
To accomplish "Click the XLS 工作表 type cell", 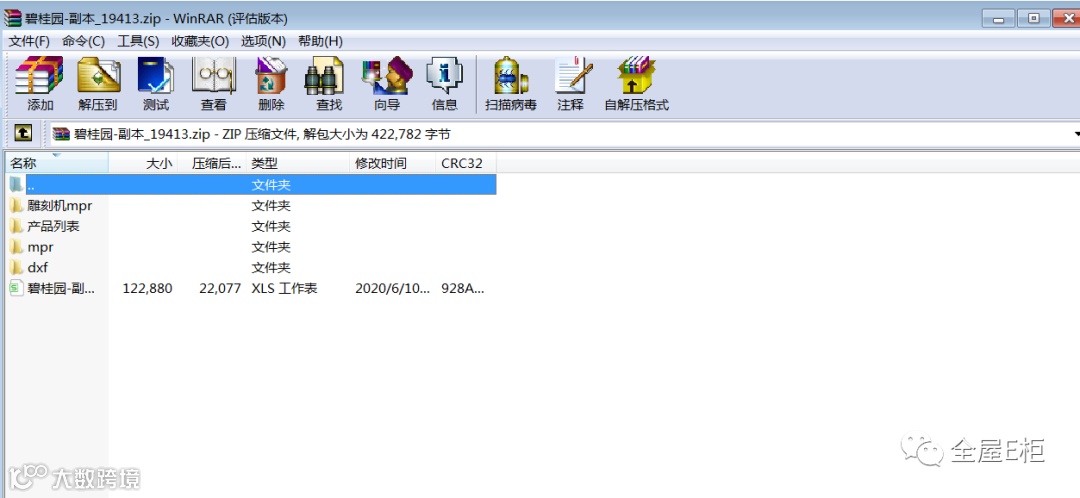I will [x=284, y=288].
